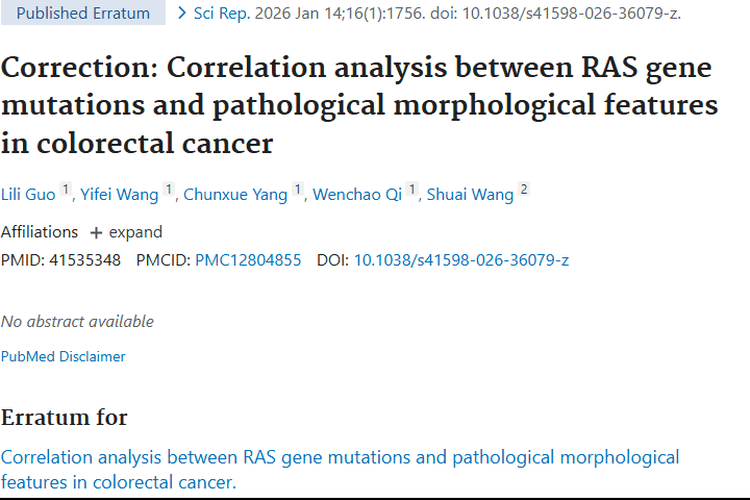Click the plus icon beside Affiliations
This screenshot has height=500, width=750.
coord(96,232)
